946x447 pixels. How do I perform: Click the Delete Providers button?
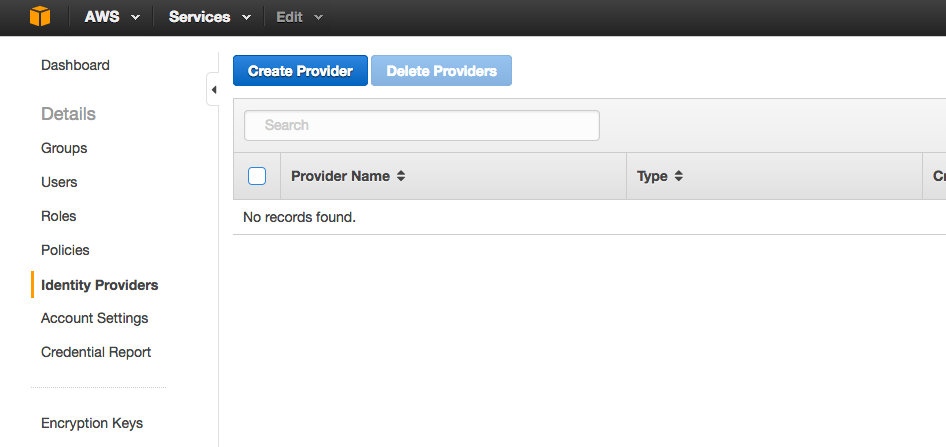pos(442,71)
